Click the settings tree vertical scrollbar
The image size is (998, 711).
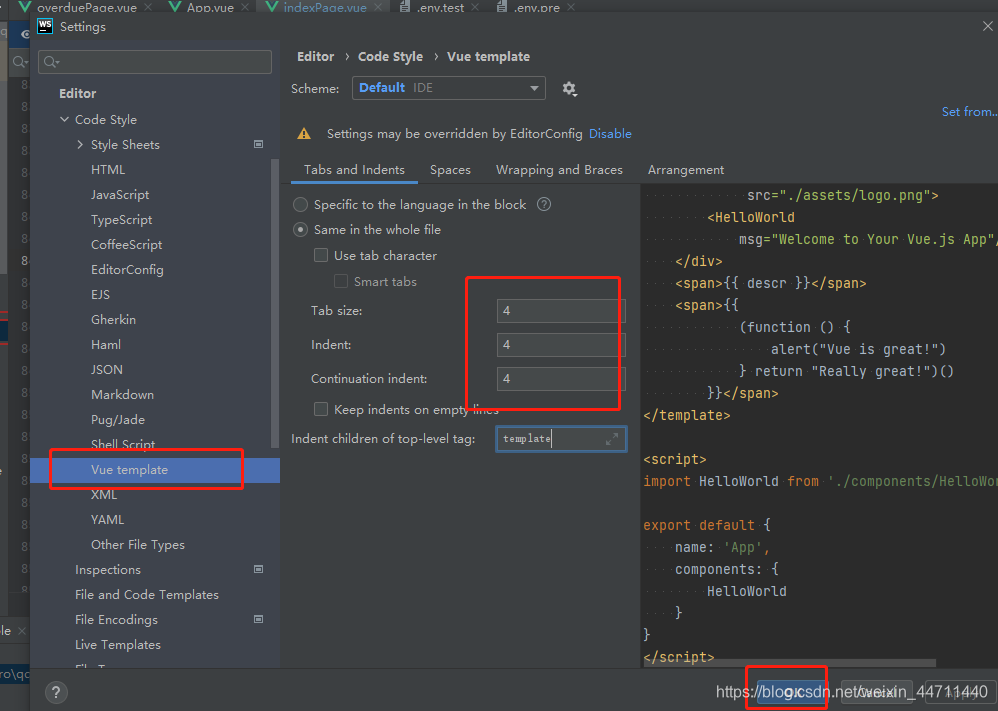point(275,302)
